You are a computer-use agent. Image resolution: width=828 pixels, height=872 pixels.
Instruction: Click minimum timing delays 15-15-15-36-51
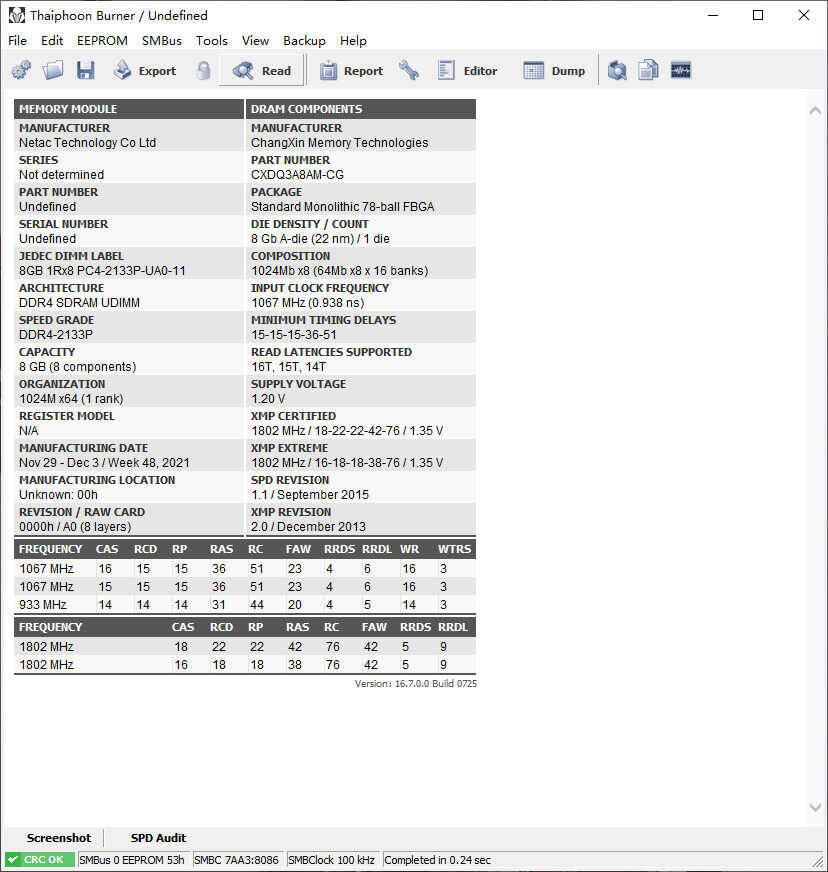294,335
